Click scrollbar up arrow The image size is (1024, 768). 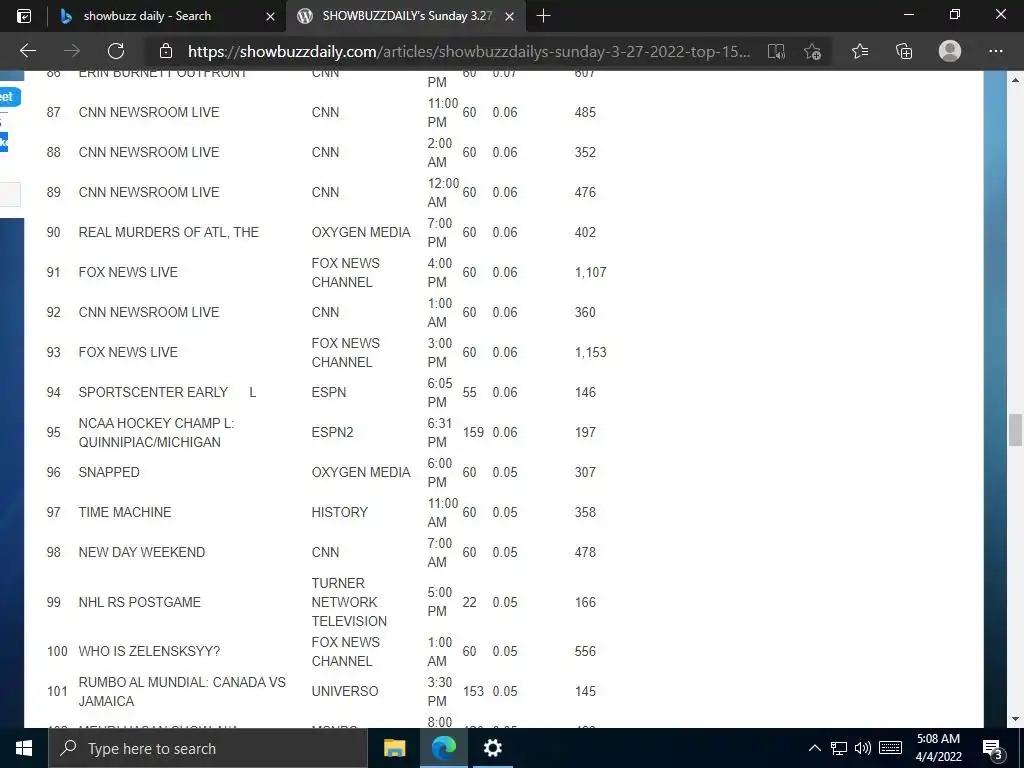click(1015, 80)
